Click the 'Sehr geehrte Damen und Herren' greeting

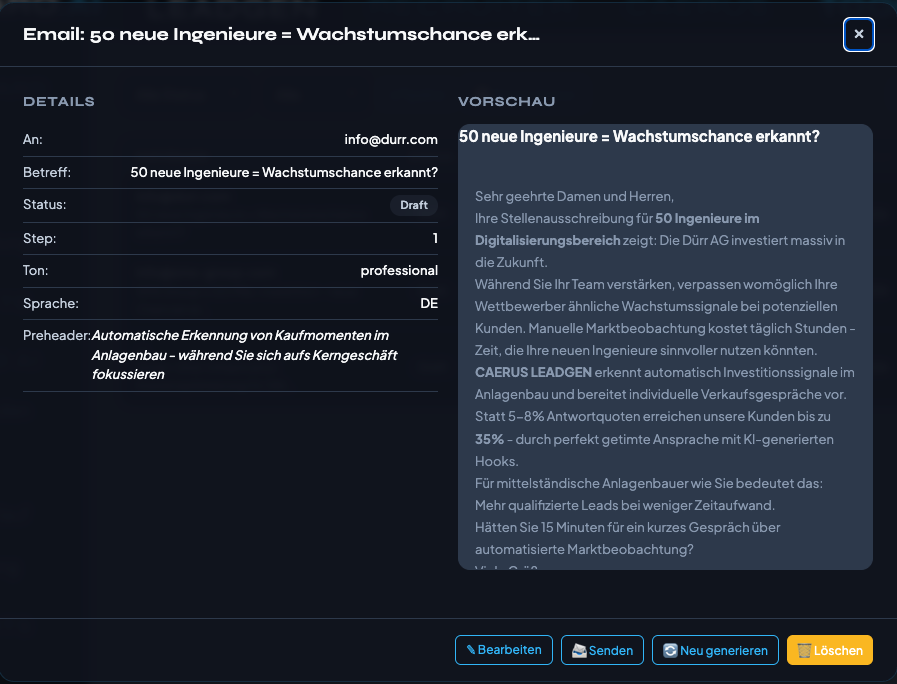point(574,196)
